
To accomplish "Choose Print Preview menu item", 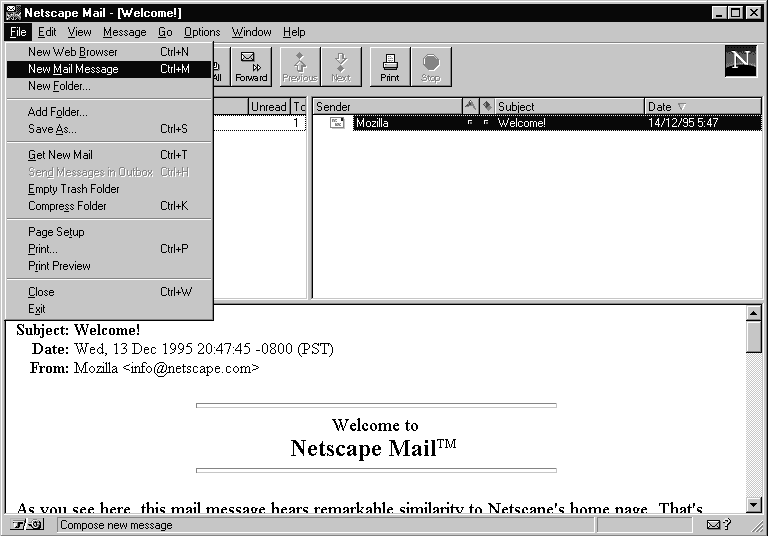I will [109, 266].
